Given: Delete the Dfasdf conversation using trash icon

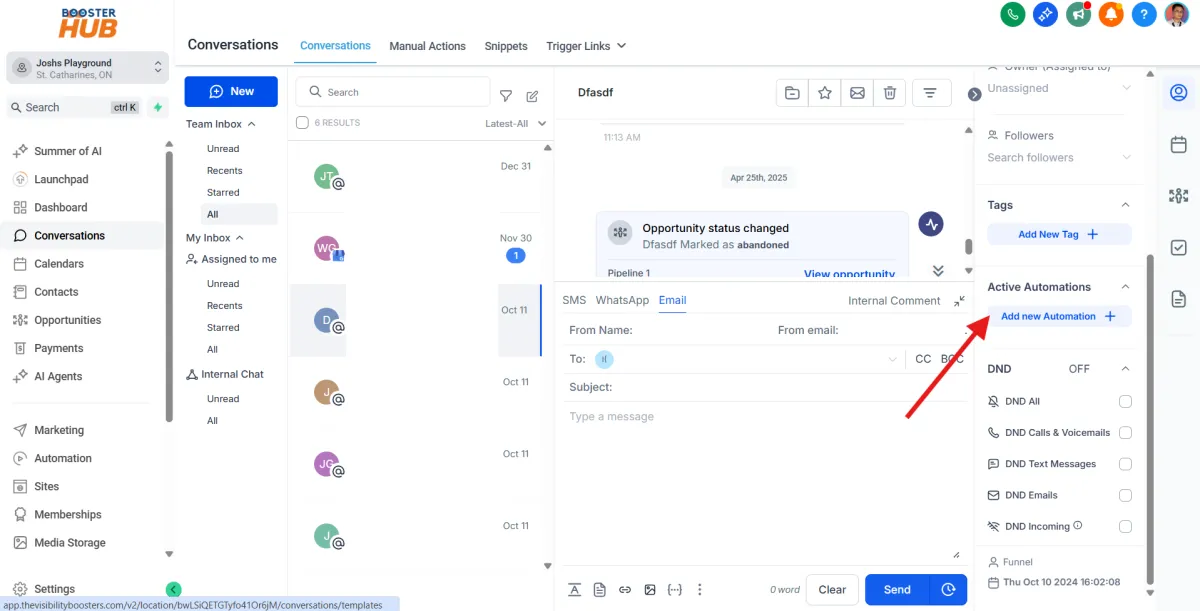Looking at the screenshot, I should (x=889, y=92).
